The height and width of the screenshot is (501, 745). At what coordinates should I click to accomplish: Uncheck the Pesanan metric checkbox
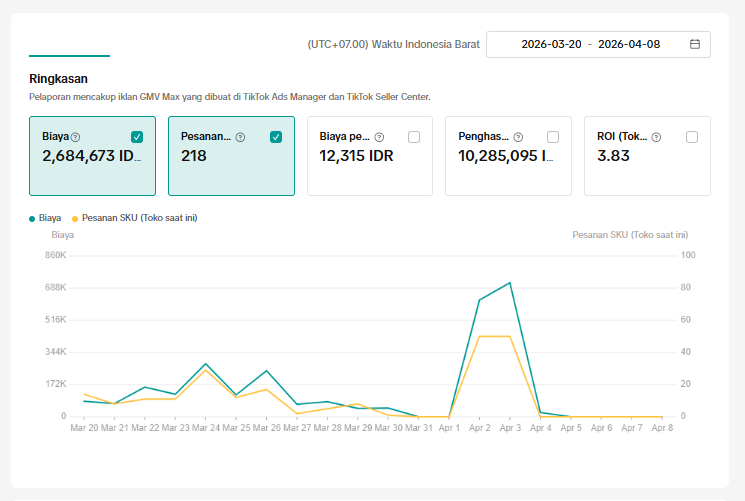[276, 137]
